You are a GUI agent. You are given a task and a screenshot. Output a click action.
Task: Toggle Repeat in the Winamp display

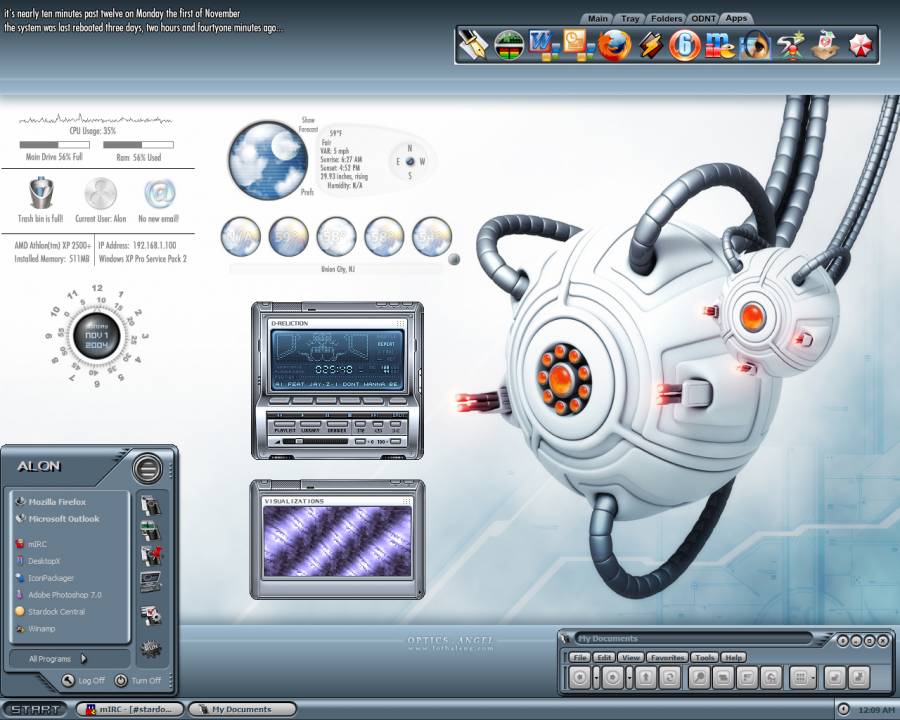[386, 344]
